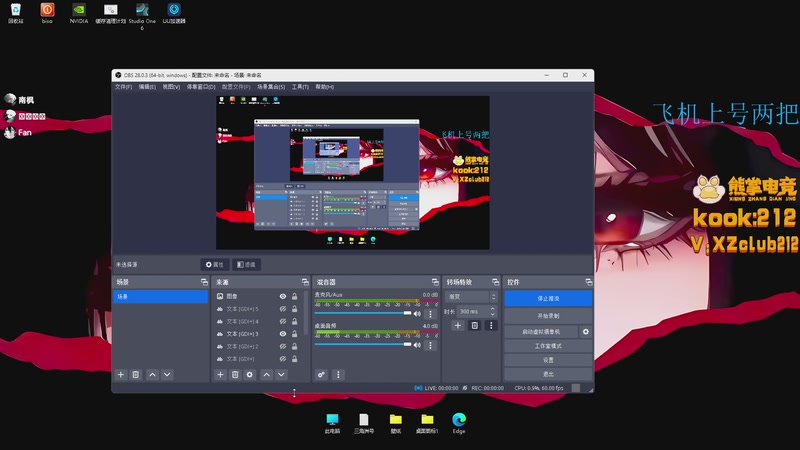Click the 滤镜 filters button
800x450 pixels.
coord(246,265)
